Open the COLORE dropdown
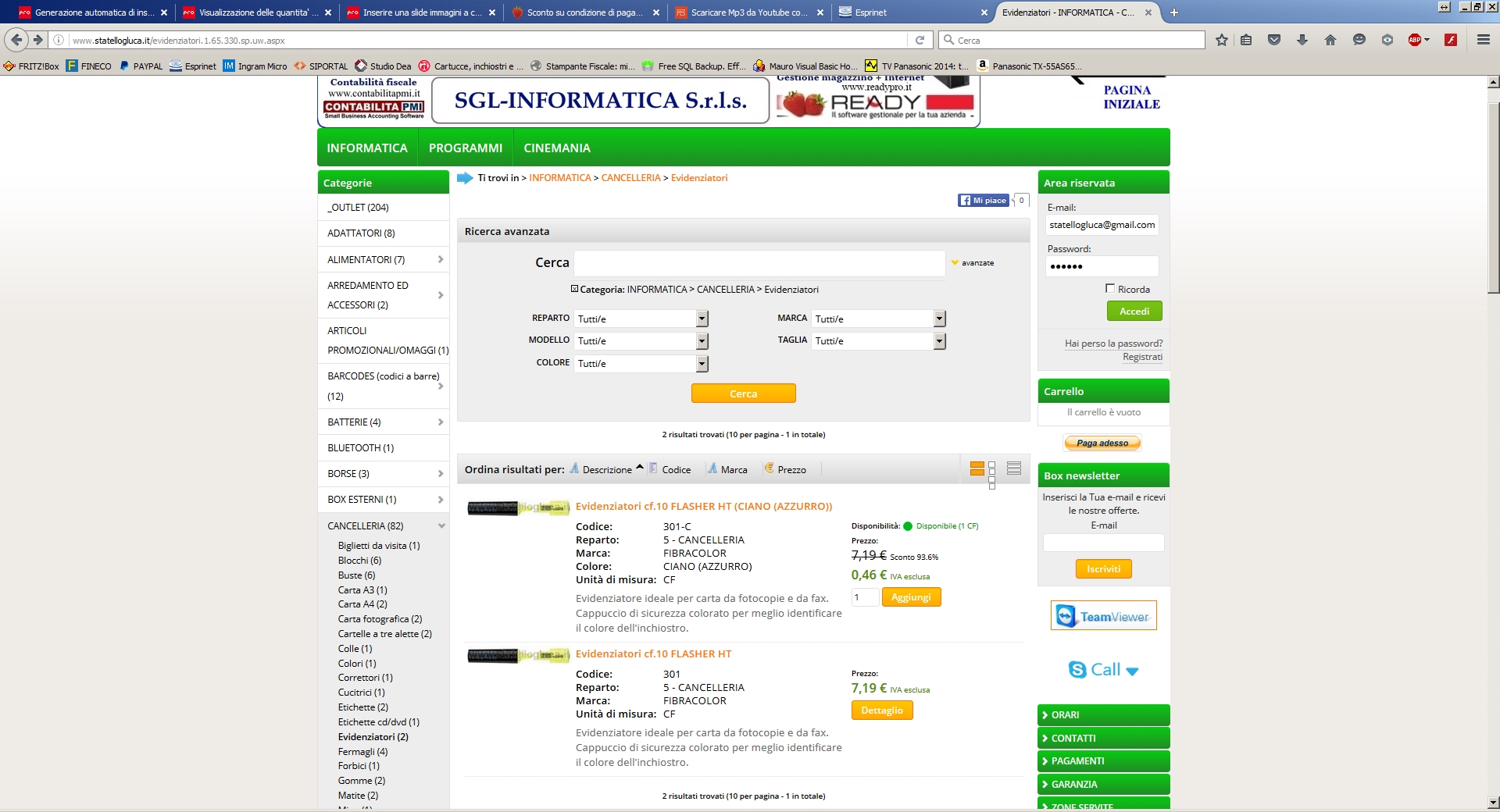The width and height of the screenshot is (1500, 812). (641, 364)
